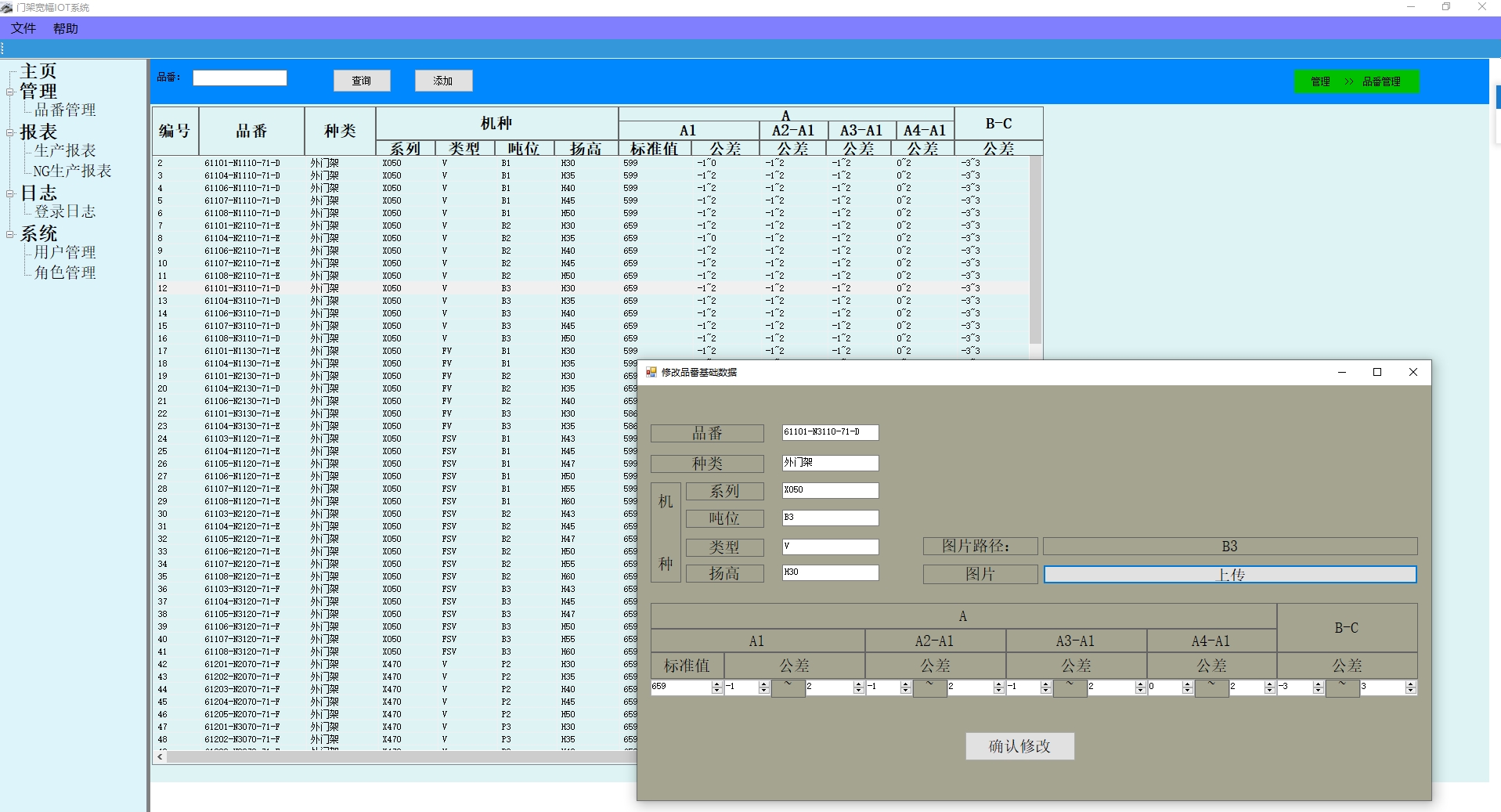Select table row 30 品番 61103-N2120-71-E
The height and width of the screenshot is (812, 1501).
(x=242, y=514)
